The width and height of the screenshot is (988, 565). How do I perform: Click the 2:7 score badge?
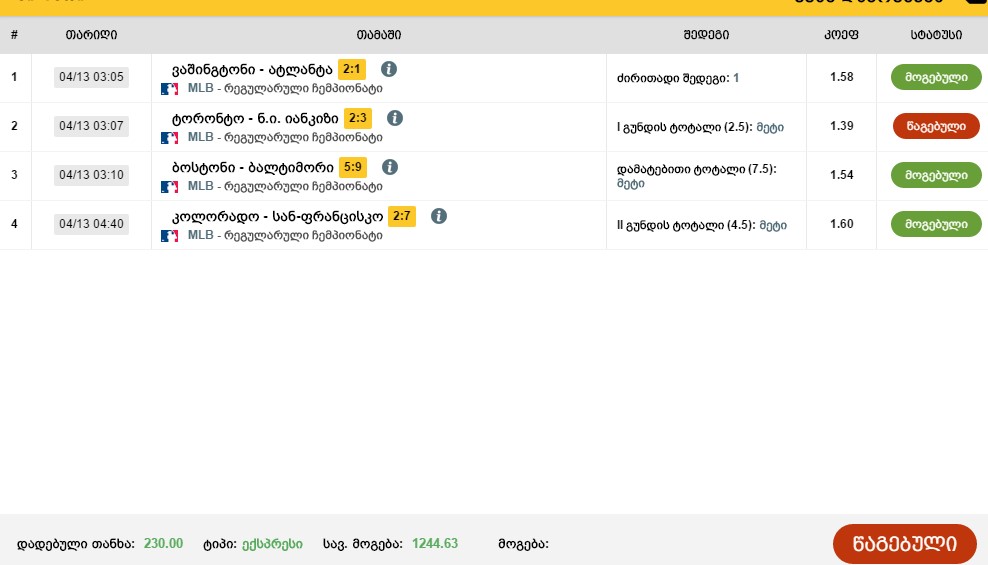pyautogui.click(x=401, y=216)
